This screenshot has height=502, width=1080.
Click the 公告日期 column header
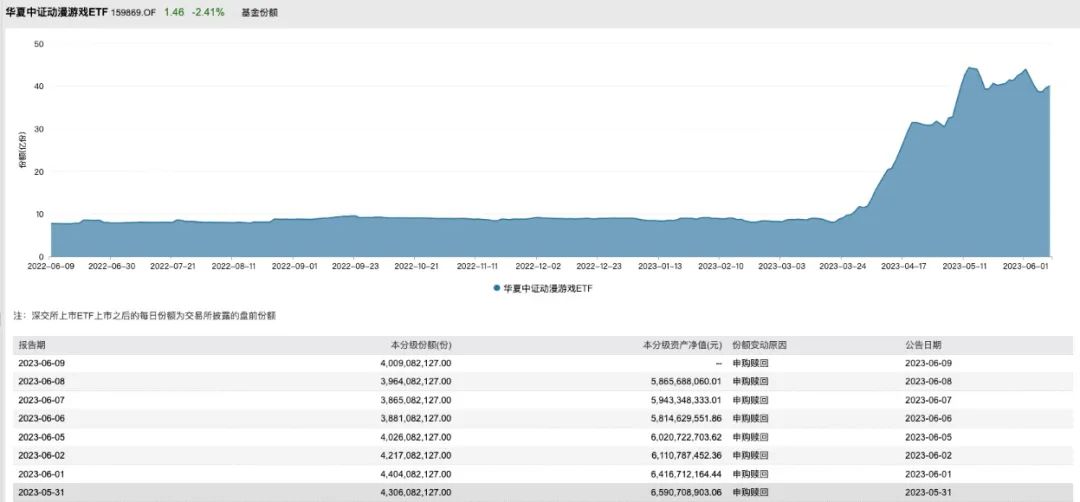click(923, 345)
